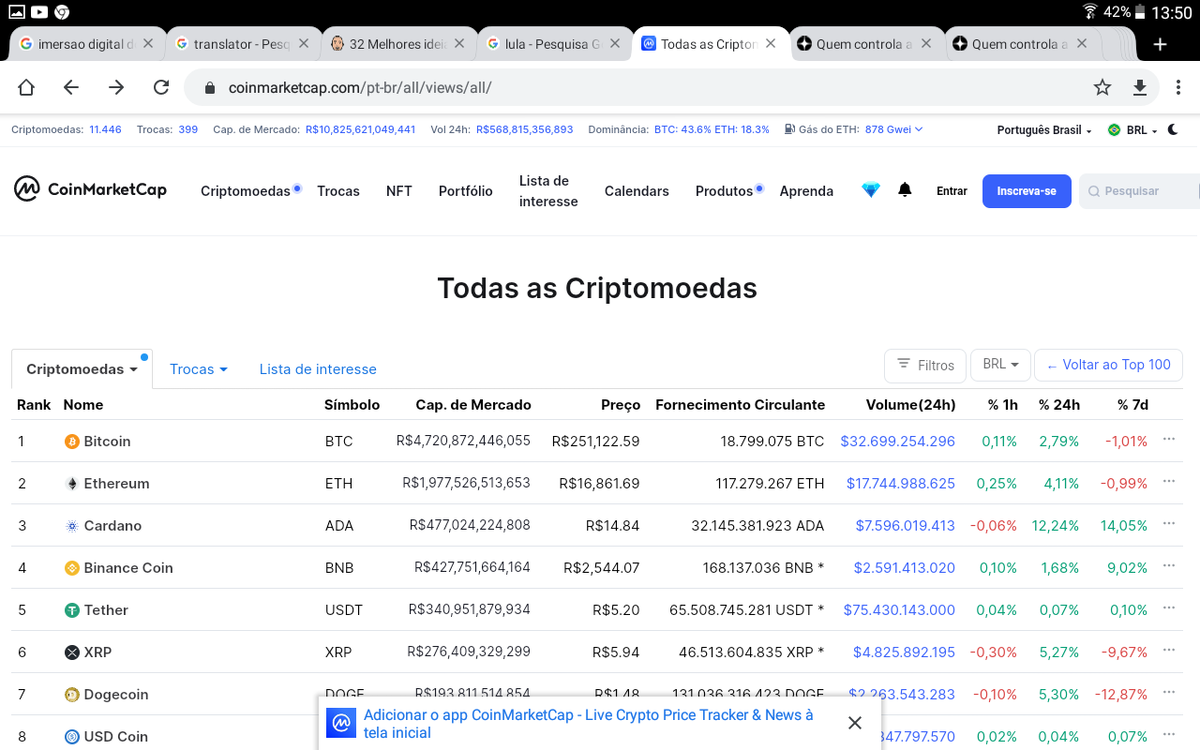
Task: Click the XRP coin icon
Action: (72, 652)
